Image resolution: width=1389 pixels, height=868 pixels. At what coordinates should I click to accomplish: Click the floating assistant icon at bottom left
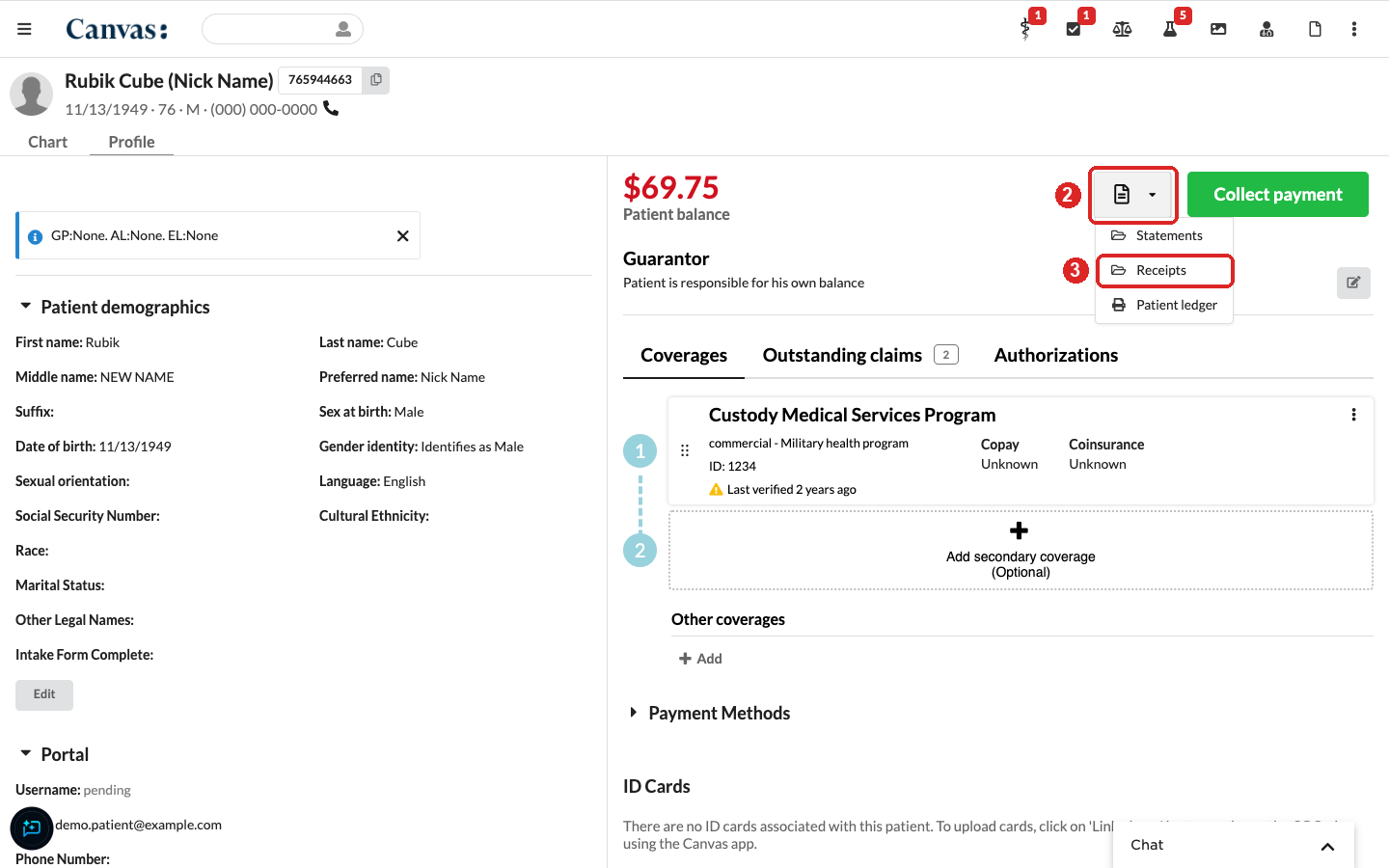pos(32,828)
